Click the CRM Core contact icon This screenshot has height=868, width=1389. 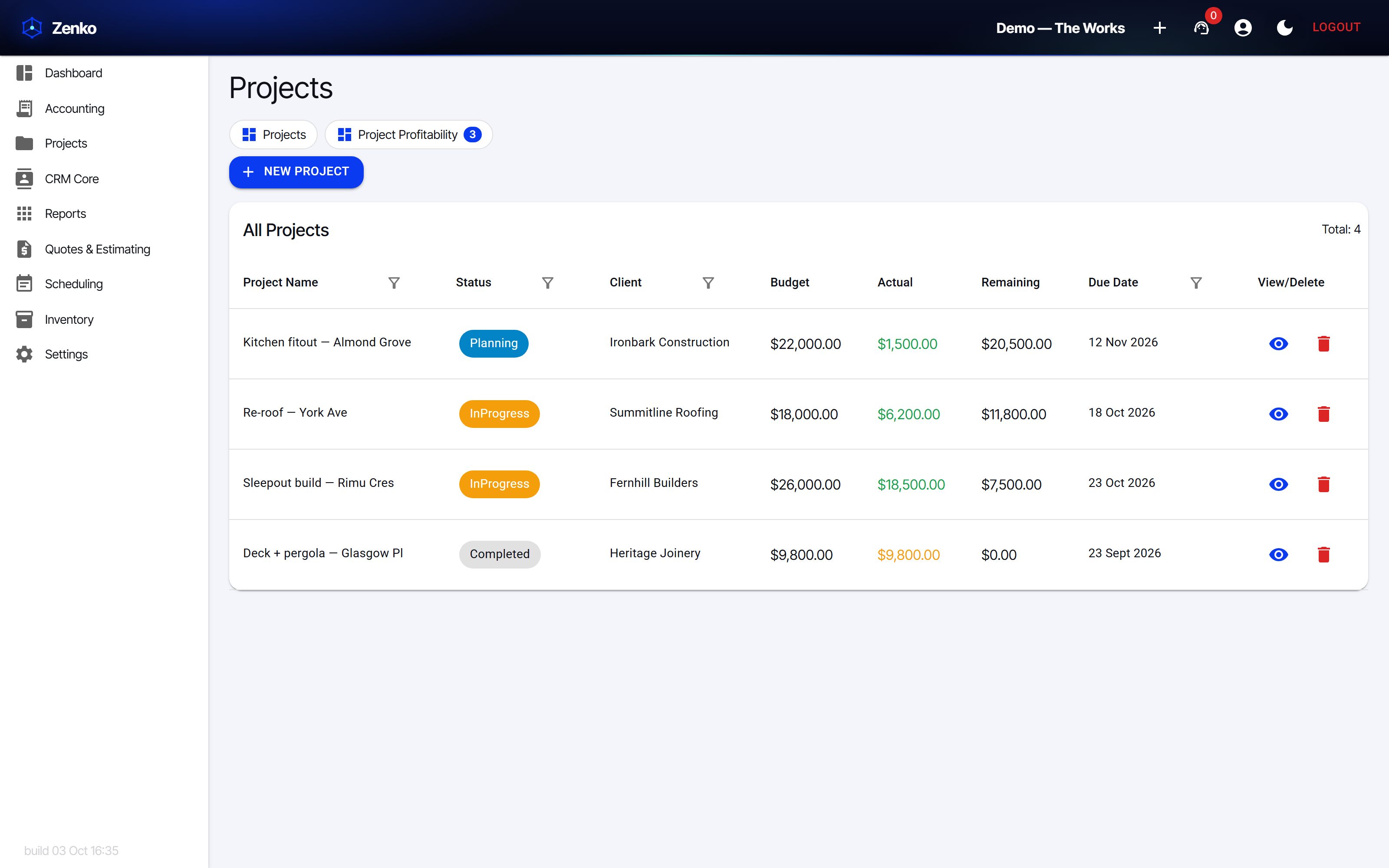tap(24, 178)
